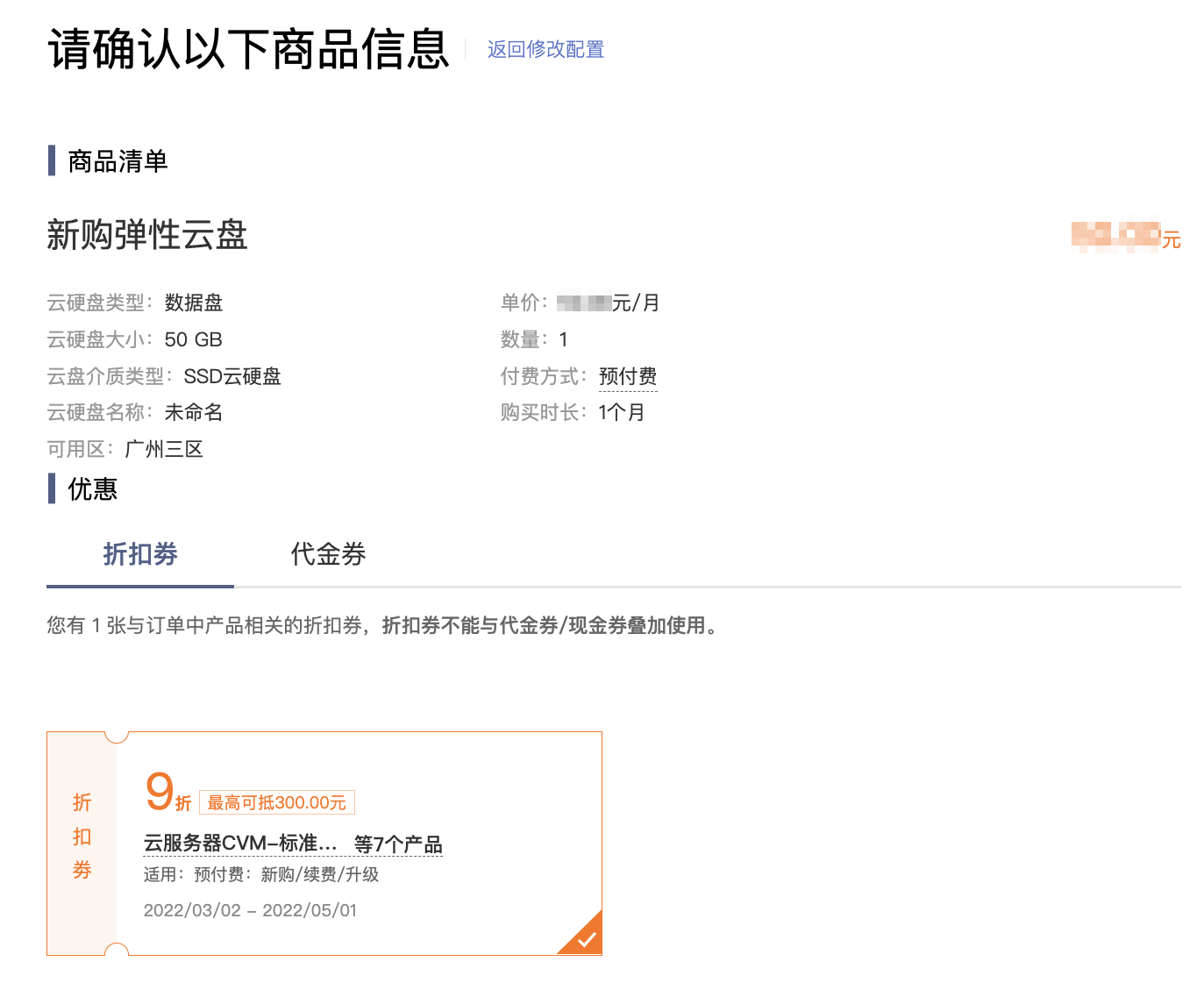Select the 9折 discount coupon card
The image size is (1204, 997).
pos(324,844)
